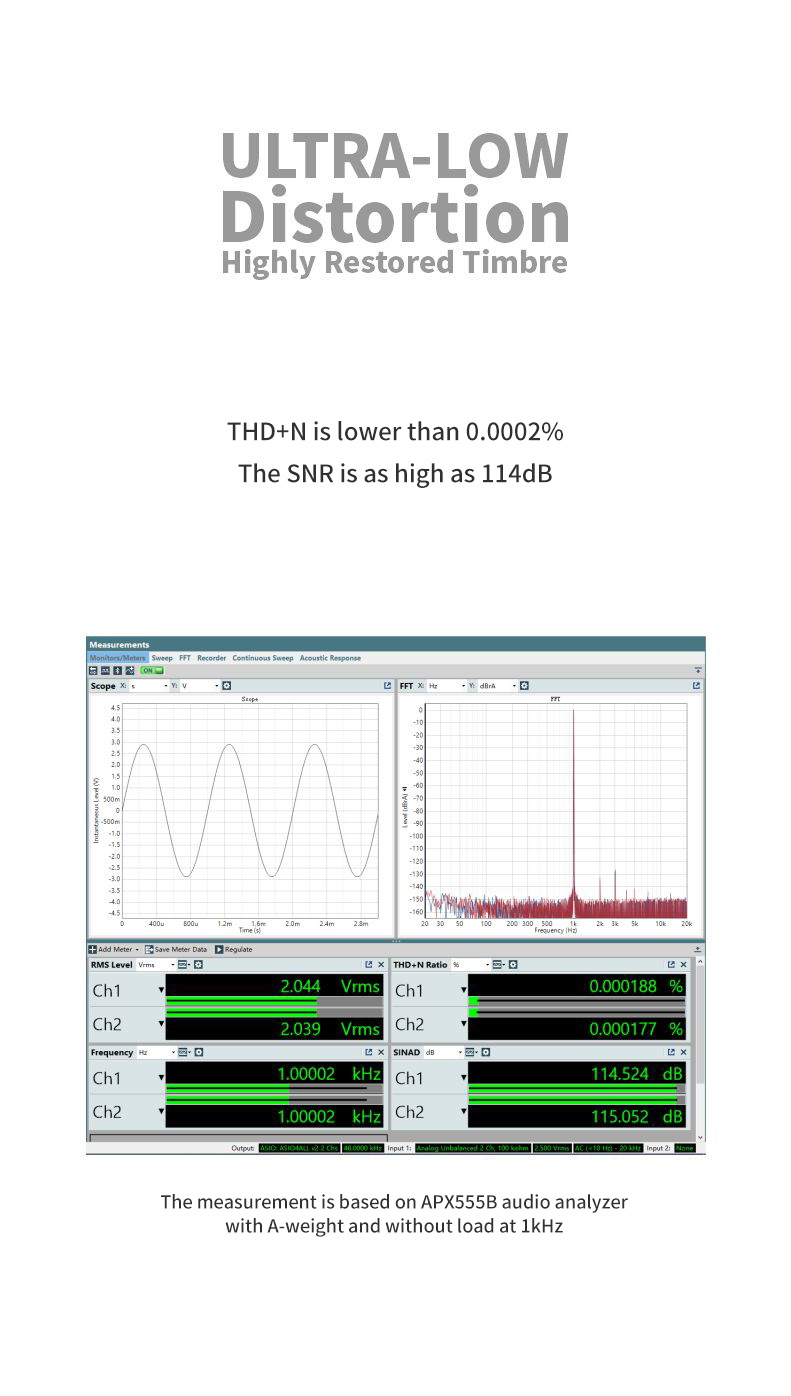791x1396 pixels.
Task: Click the Regulate button
Action: click(x=234, y=949)
